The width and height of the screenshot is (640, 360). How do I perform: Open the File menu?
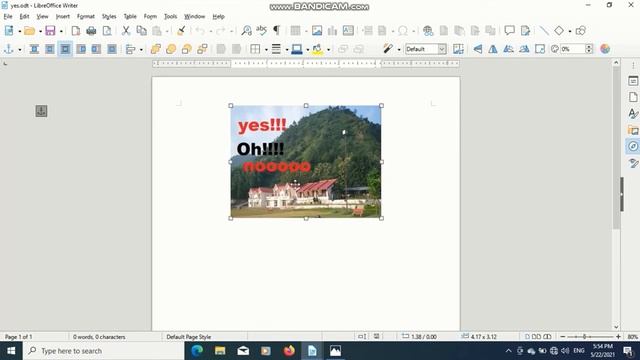(8, 16)
